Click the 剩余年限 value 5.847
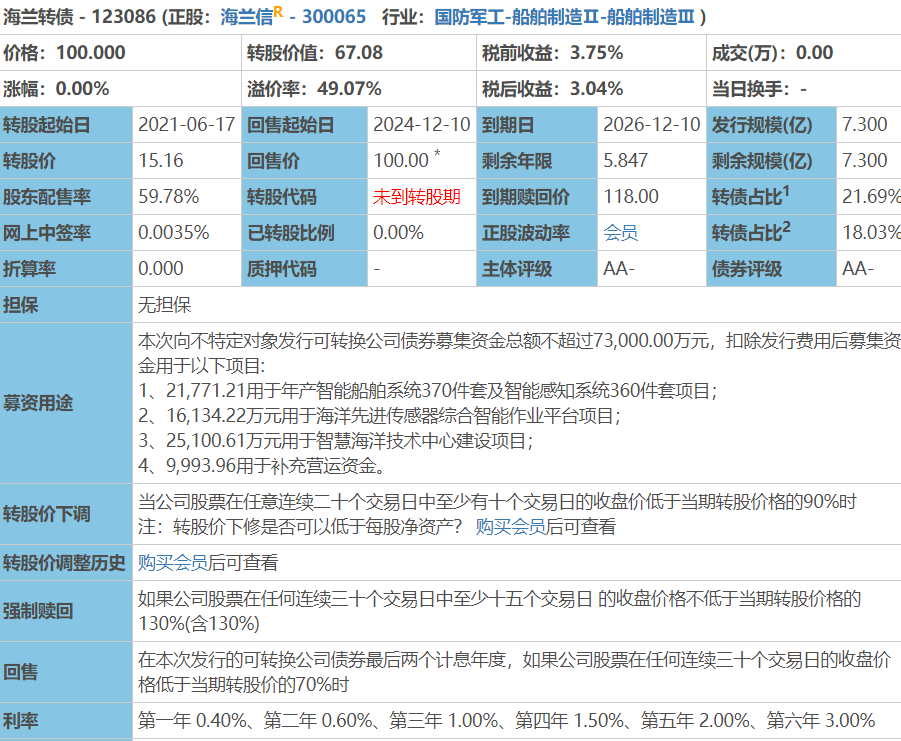901x741 pixels. click(625, 160)
